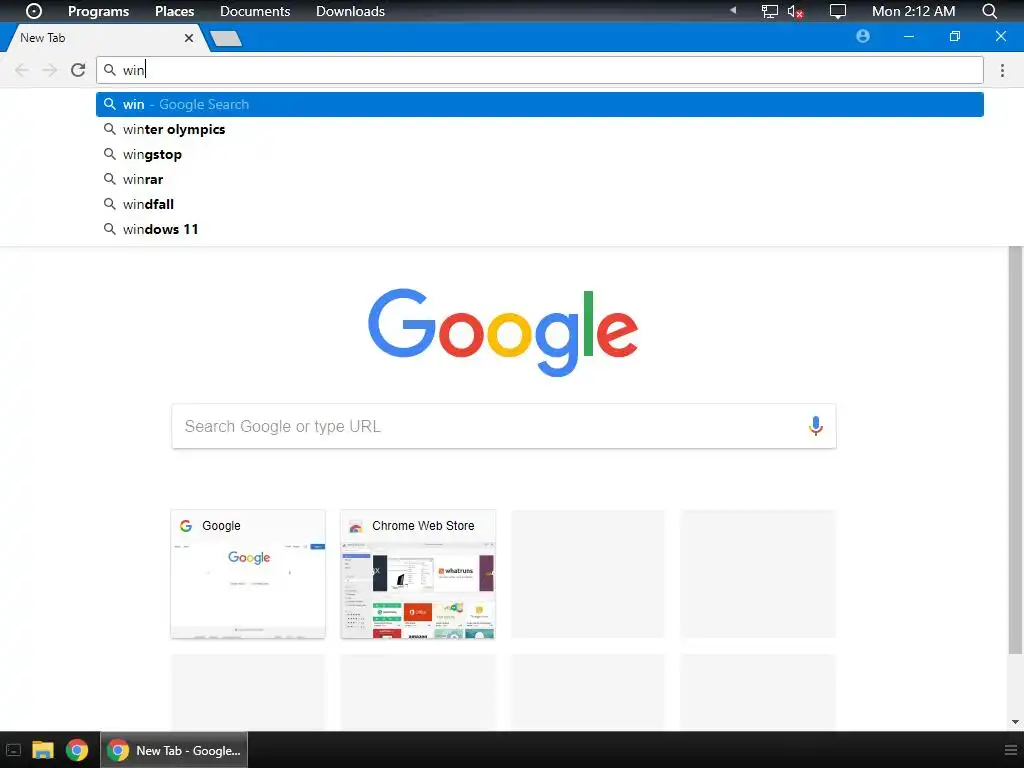
Task: Open the Downloads menu
Action: coord(350,11)
